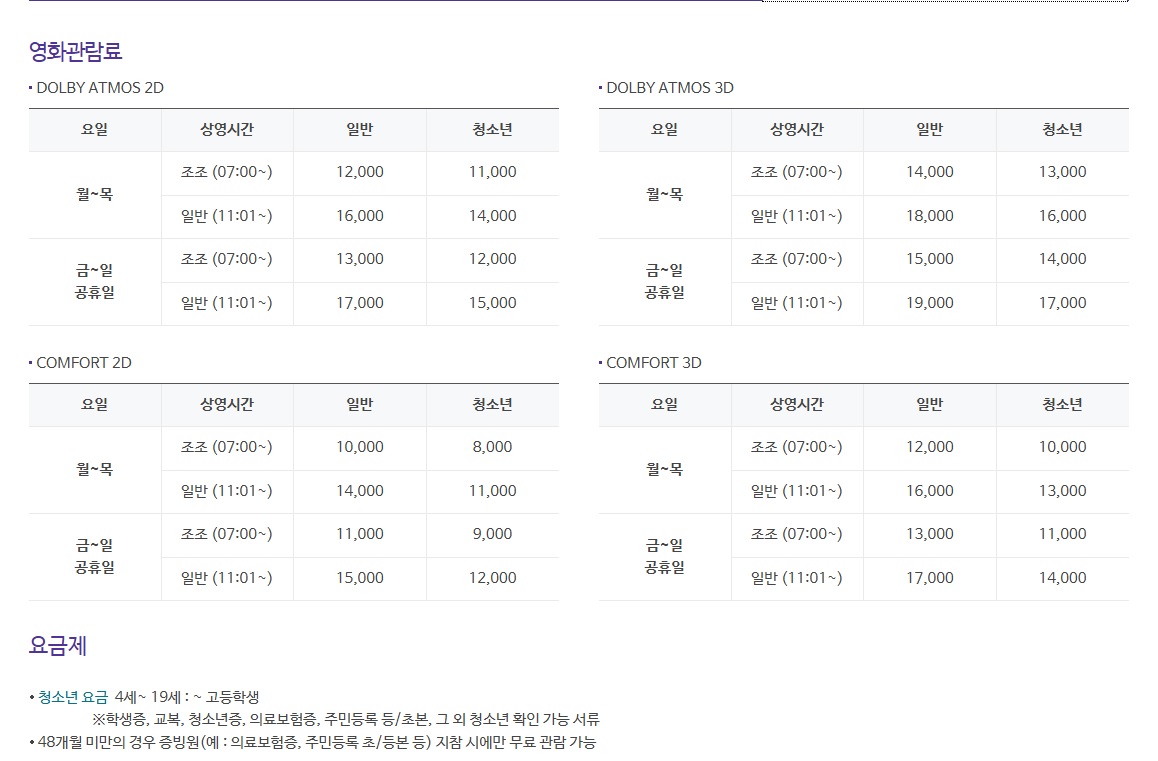Click 9,000 청소년 price in COMFORT 2D
The height and width of the screenshot is (761, 1158).
(493, 534)
